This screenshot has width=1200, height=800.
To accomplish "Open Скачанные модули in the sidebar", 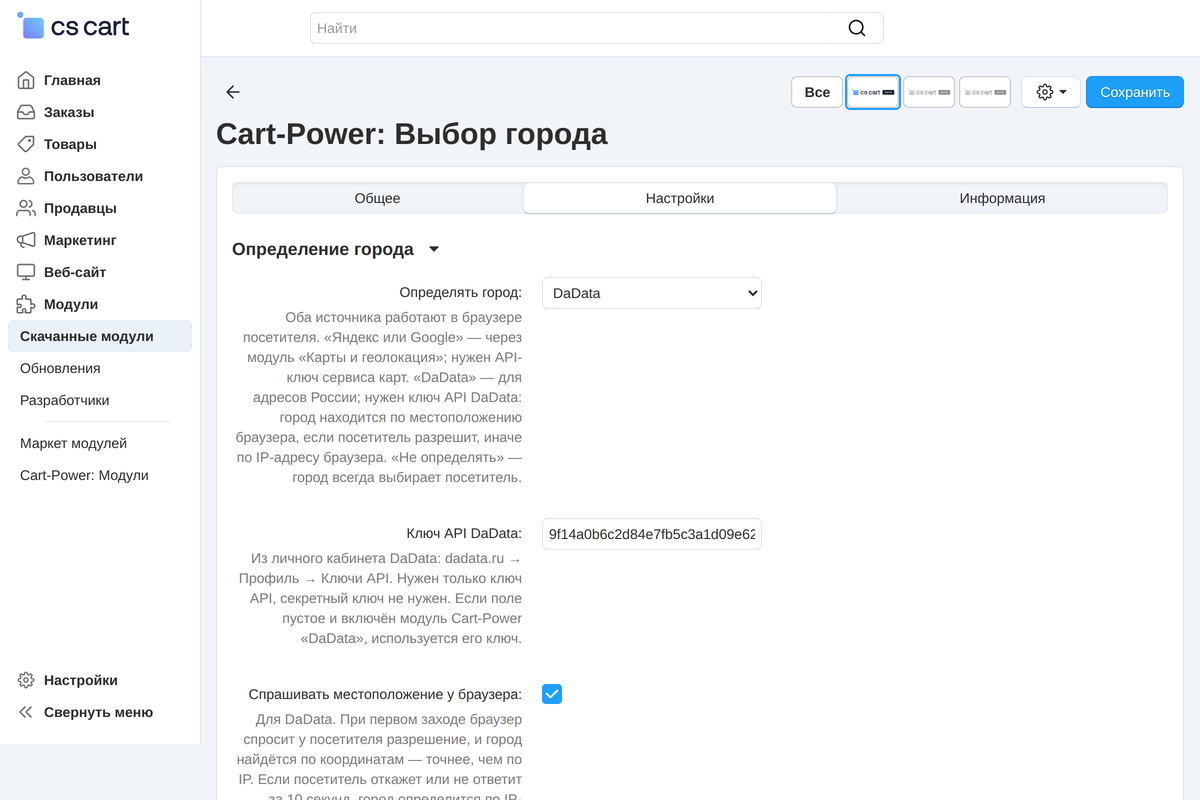I will [100, 336].
